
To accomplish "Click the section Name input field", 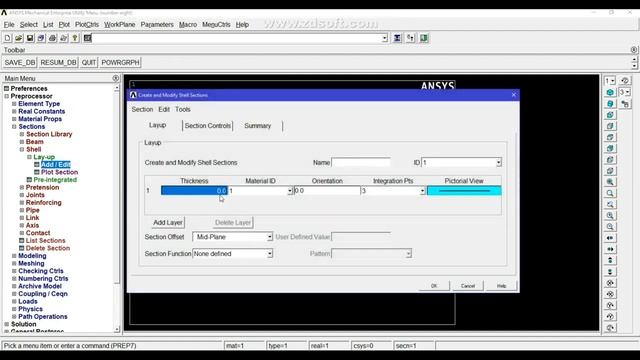I will coord(361,162).
